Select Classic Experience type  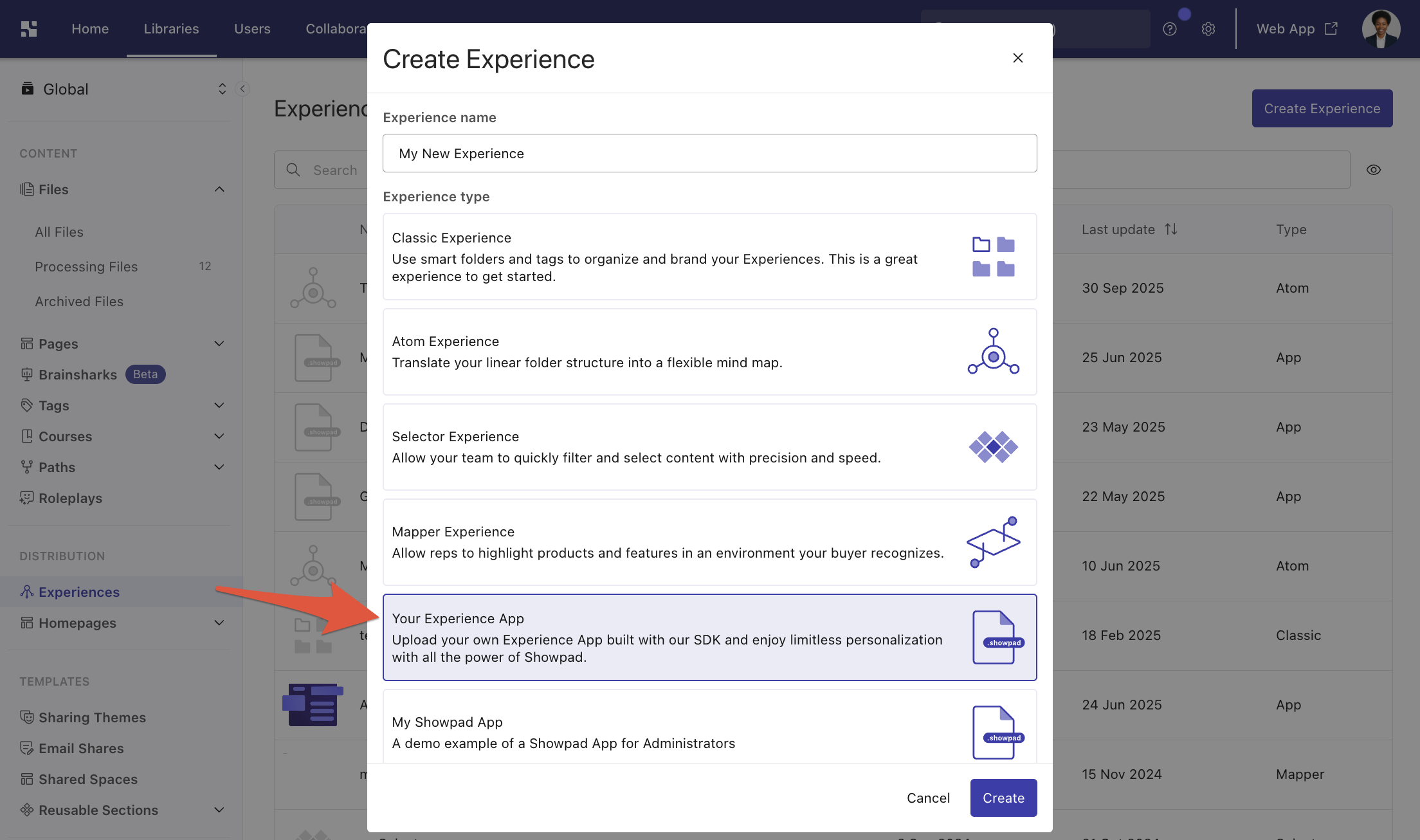click(709, 257)
